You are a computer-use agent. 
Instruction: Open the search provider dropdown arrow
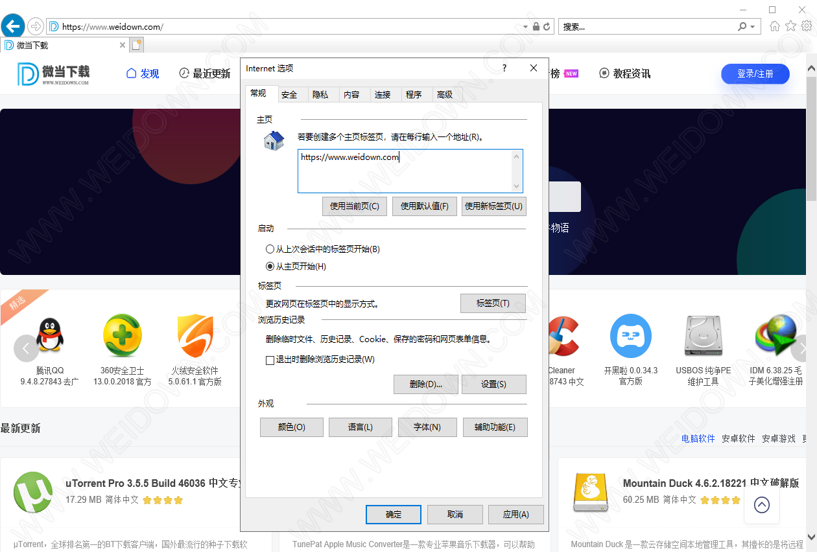tap(752, 27)
